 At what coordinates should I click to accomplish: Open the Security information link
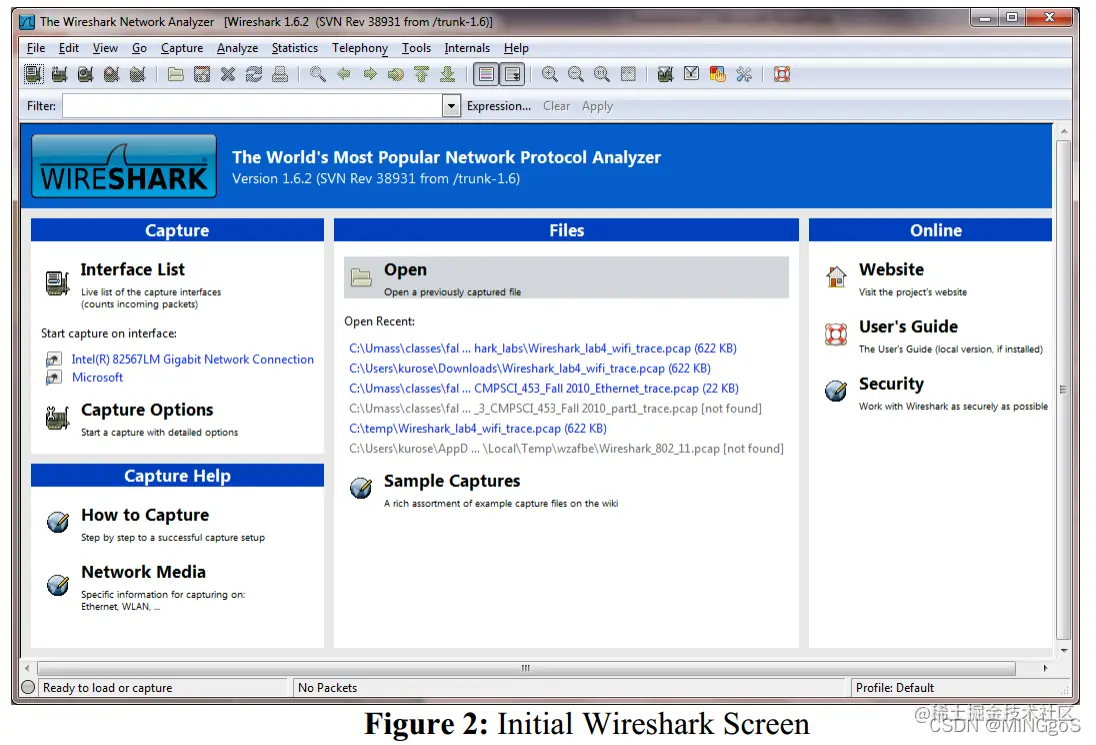coord(891,384)
